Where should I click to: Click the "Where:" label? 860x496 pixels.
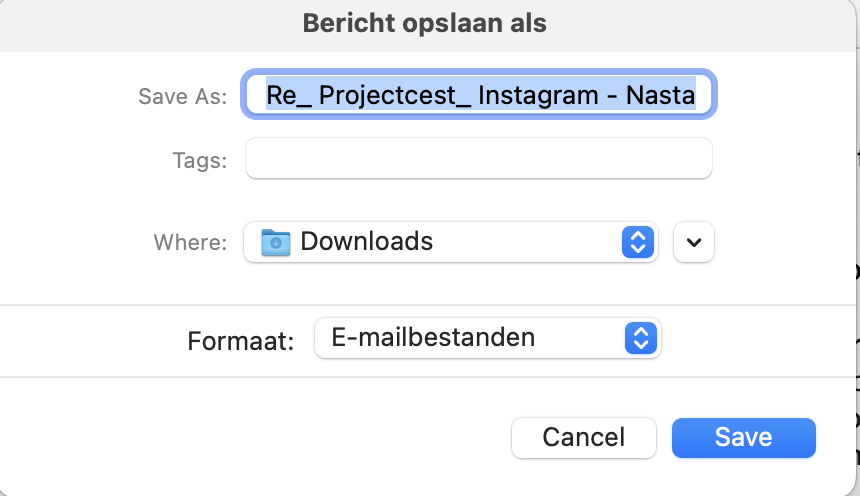point(190,242)
